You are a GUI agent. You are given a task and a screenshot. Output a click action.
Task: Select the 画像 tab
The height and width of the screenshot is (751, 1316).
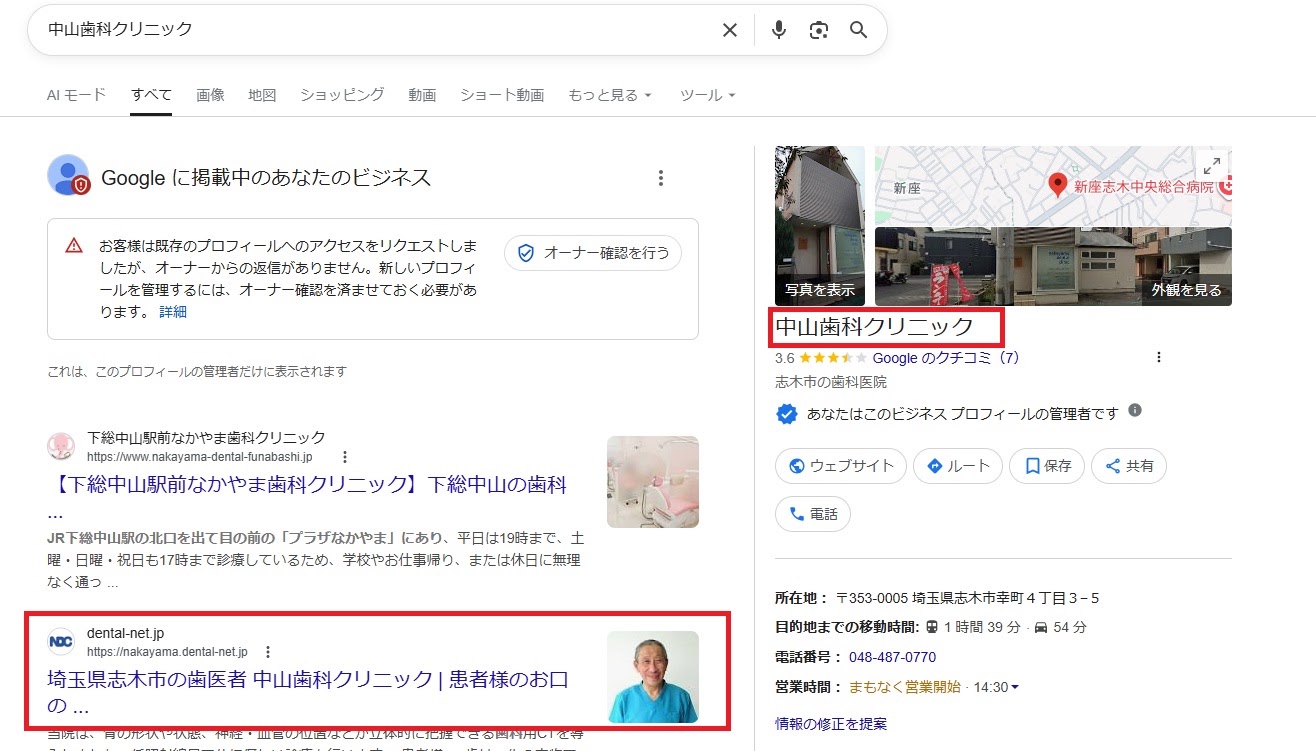click(210, 95)
